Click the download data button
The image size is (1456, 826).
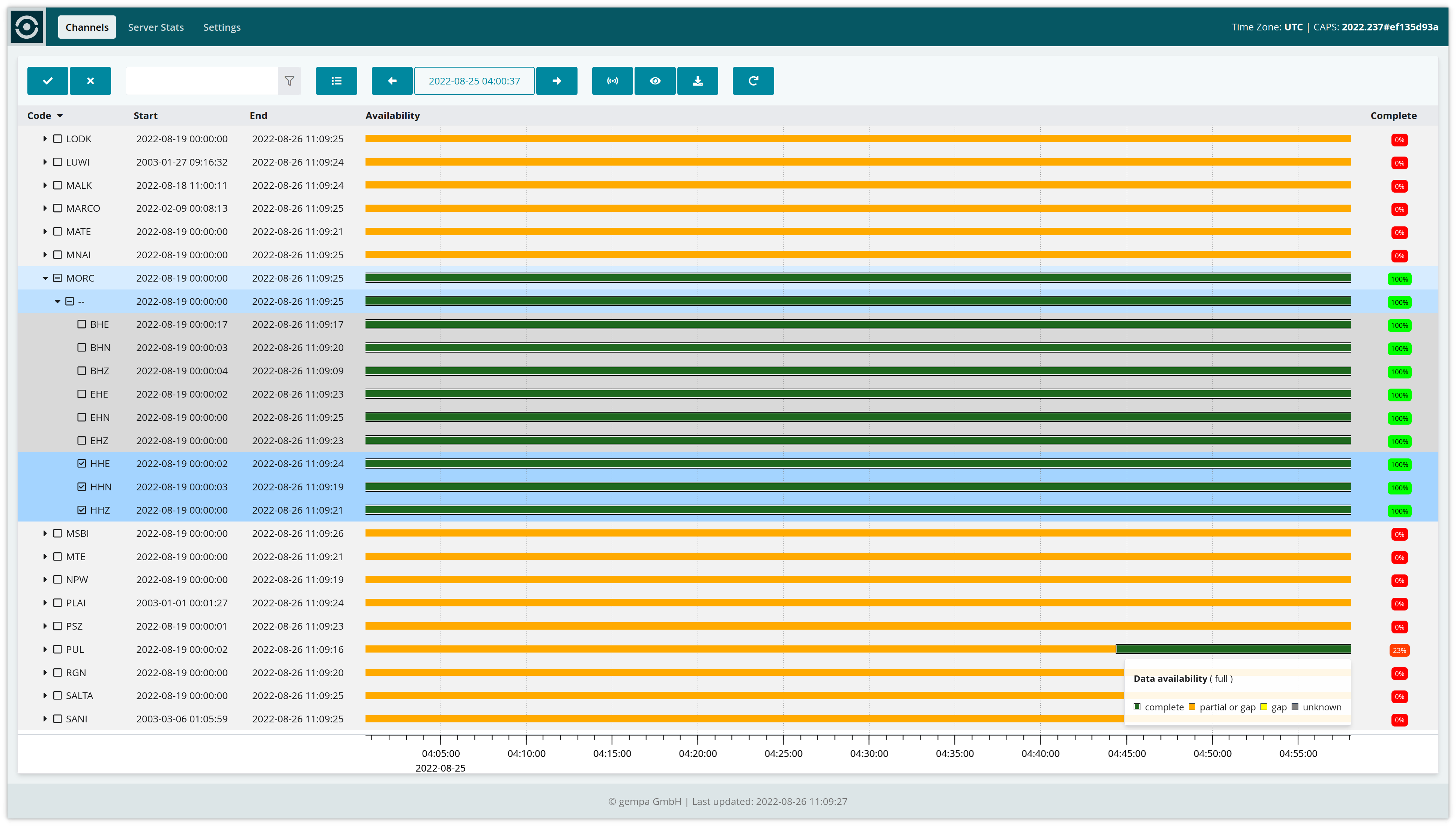[x=697, y=81]
